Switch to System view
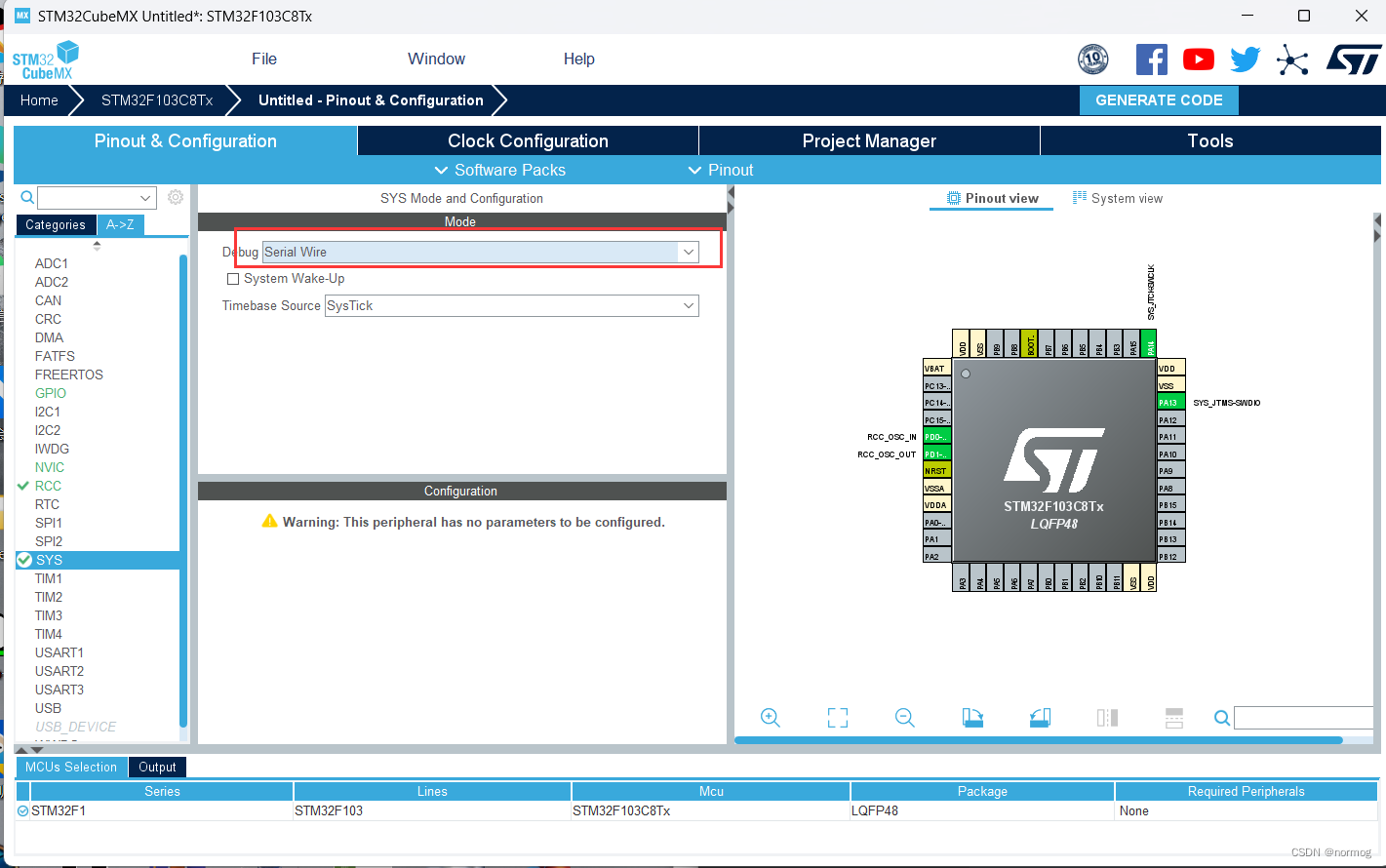Viewport: 1386px width, 868px height. coord(1118,198)
